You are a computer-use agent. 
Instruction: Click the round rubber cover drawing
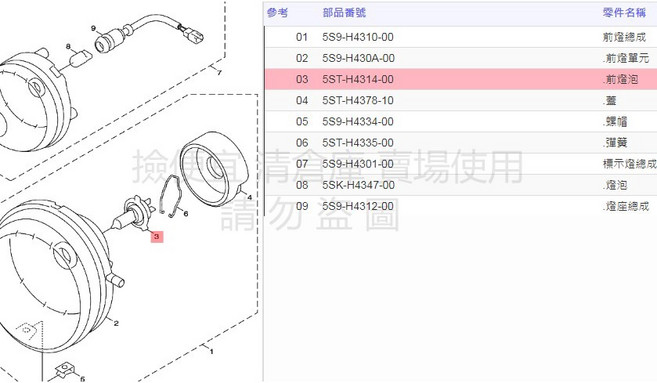(x=214, y=169)
